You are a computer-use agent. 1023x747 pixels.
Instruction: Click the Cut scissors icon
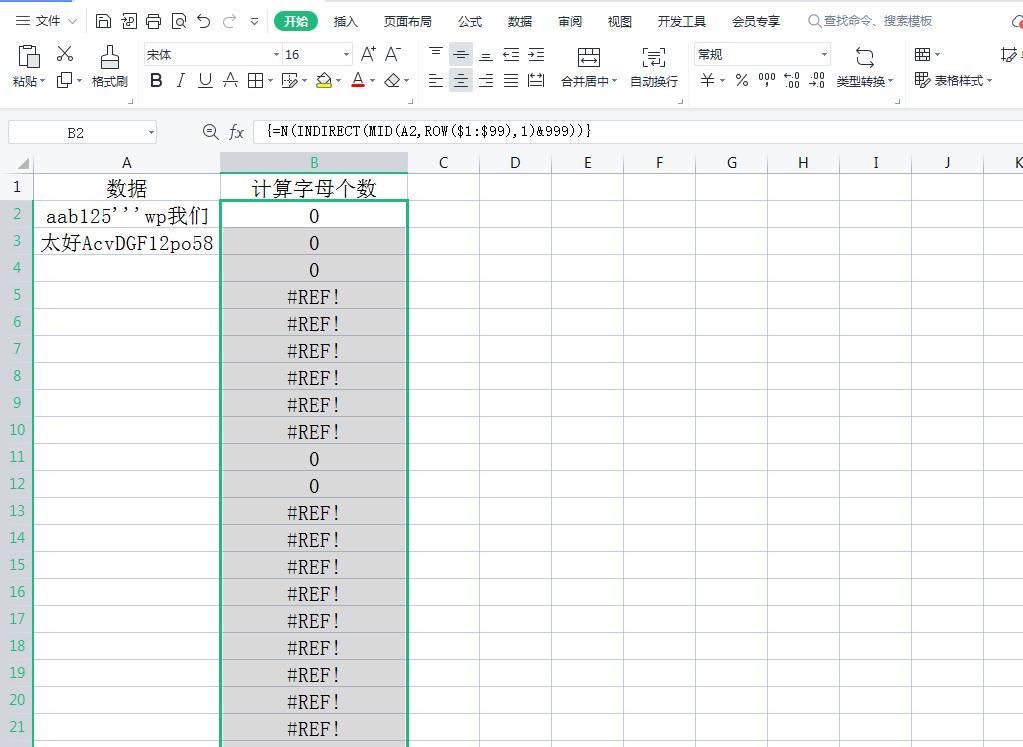tap(65, 53)
